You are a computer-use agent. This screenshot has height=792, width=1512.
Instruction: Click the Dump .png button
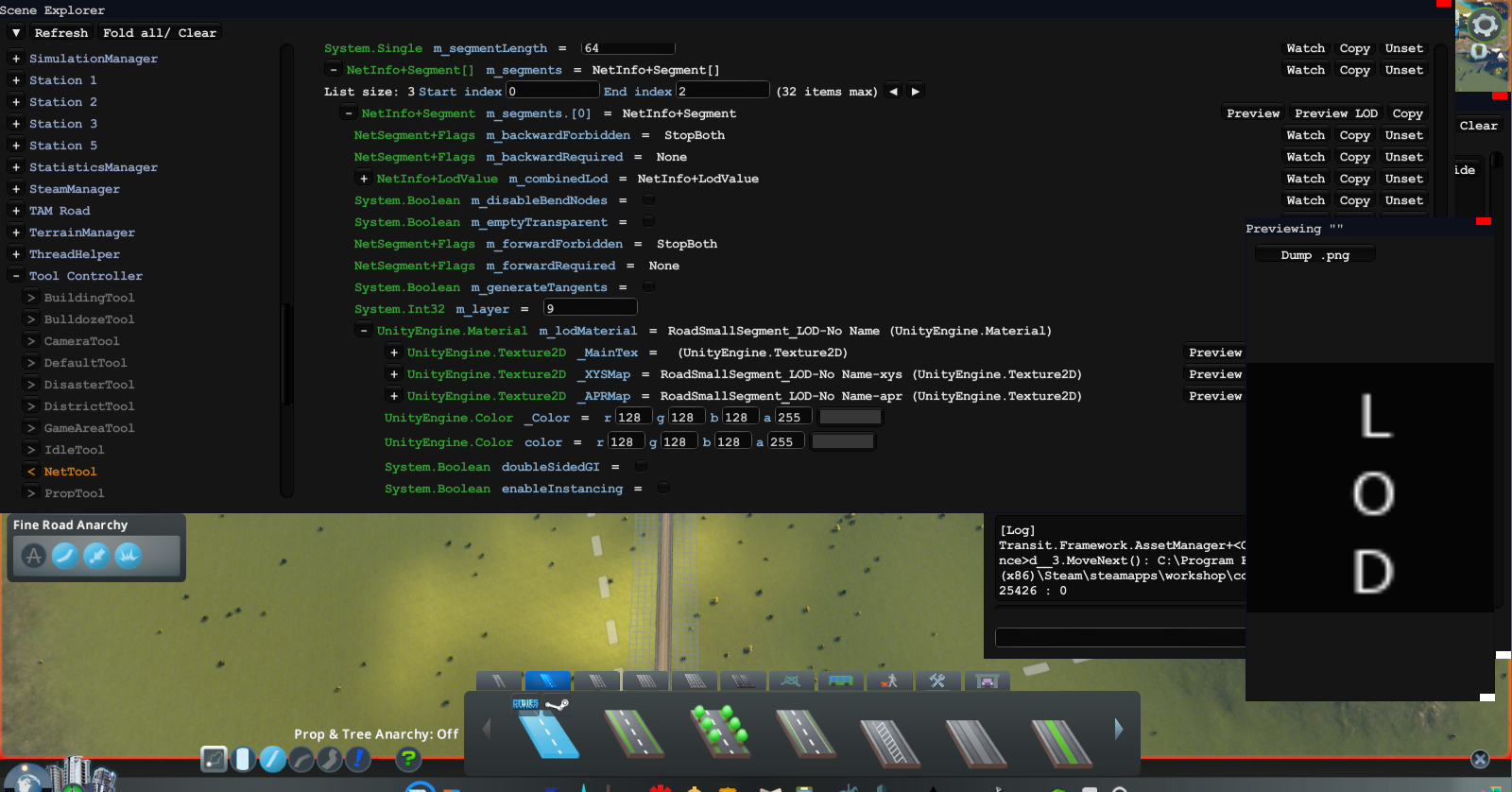tap(1314, 255)
